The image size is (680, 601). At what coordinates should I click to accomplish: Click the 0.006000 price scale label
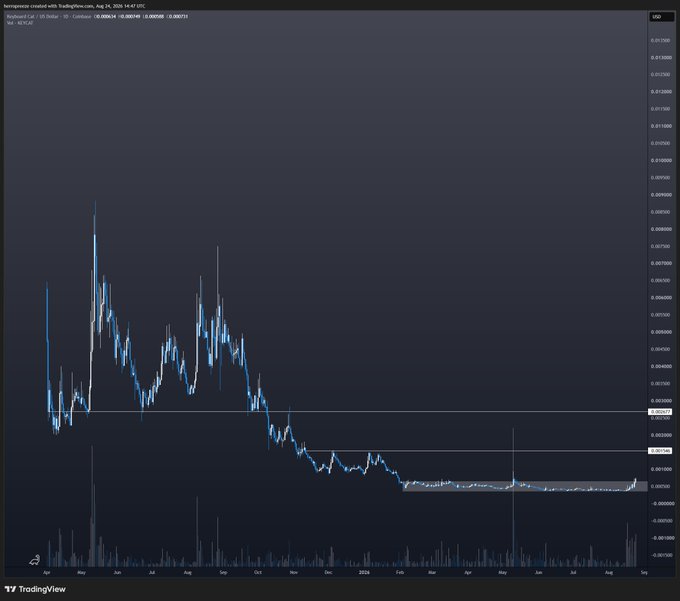(x=660, y=297)
